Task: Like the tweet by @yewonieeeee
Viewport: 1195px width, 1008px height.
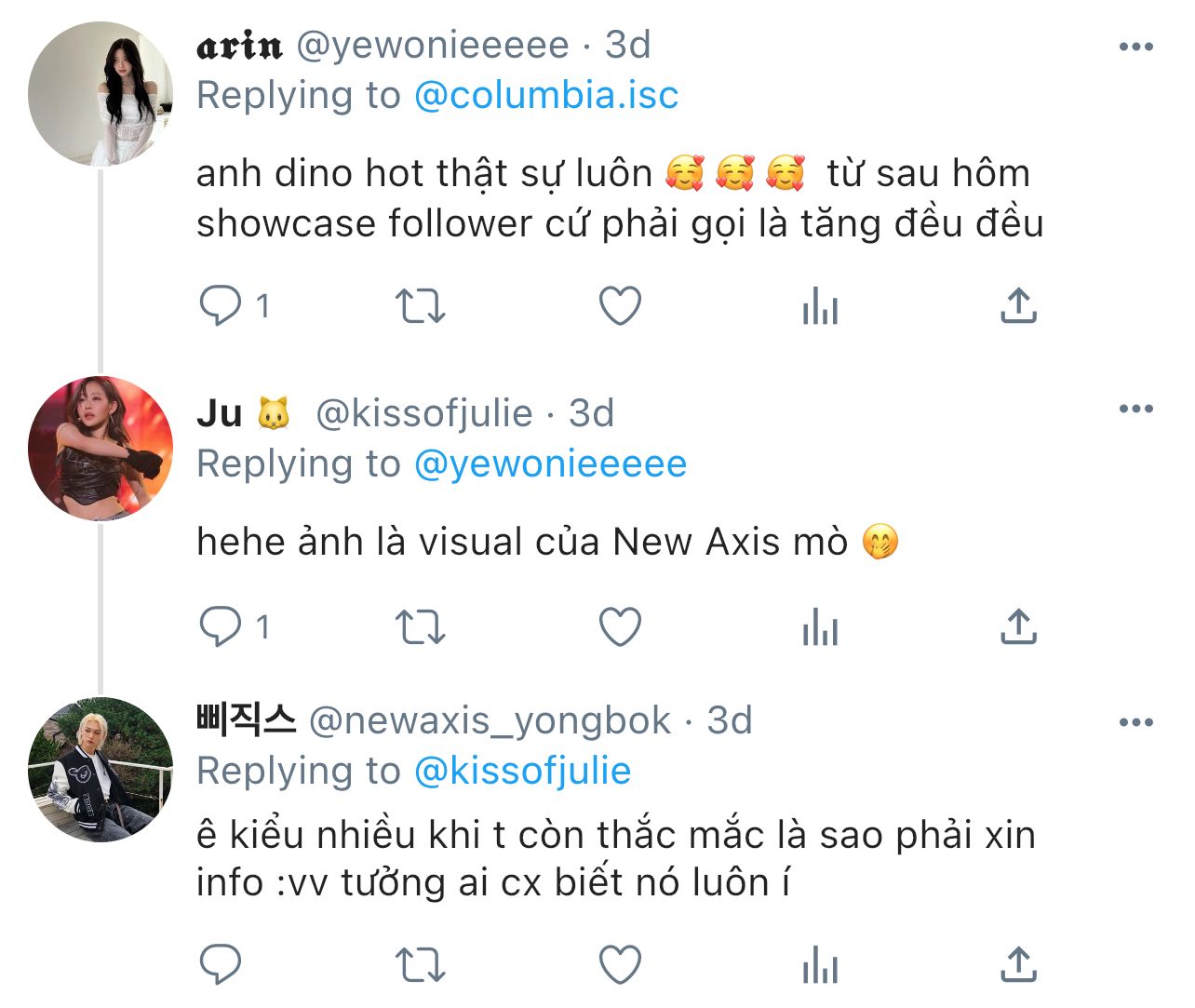Action: pos(620,305)
